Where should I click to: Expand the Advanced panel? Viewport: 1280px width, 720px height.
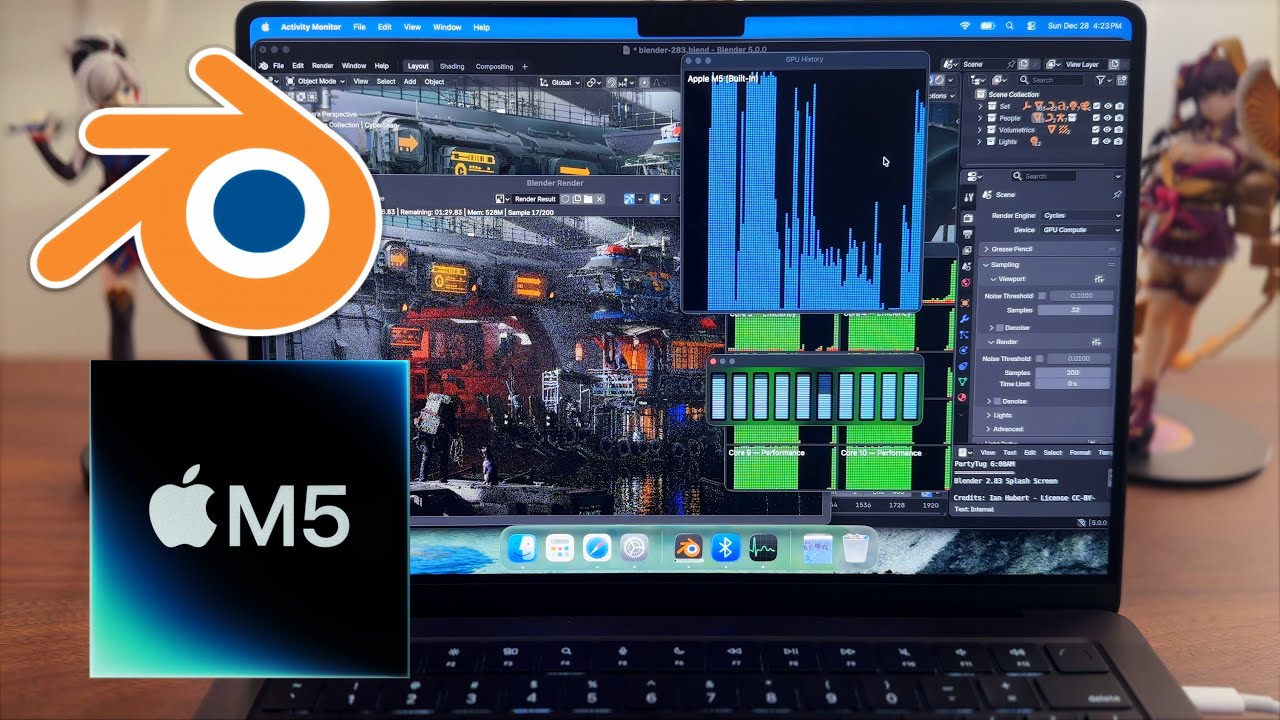coord(988,429)
